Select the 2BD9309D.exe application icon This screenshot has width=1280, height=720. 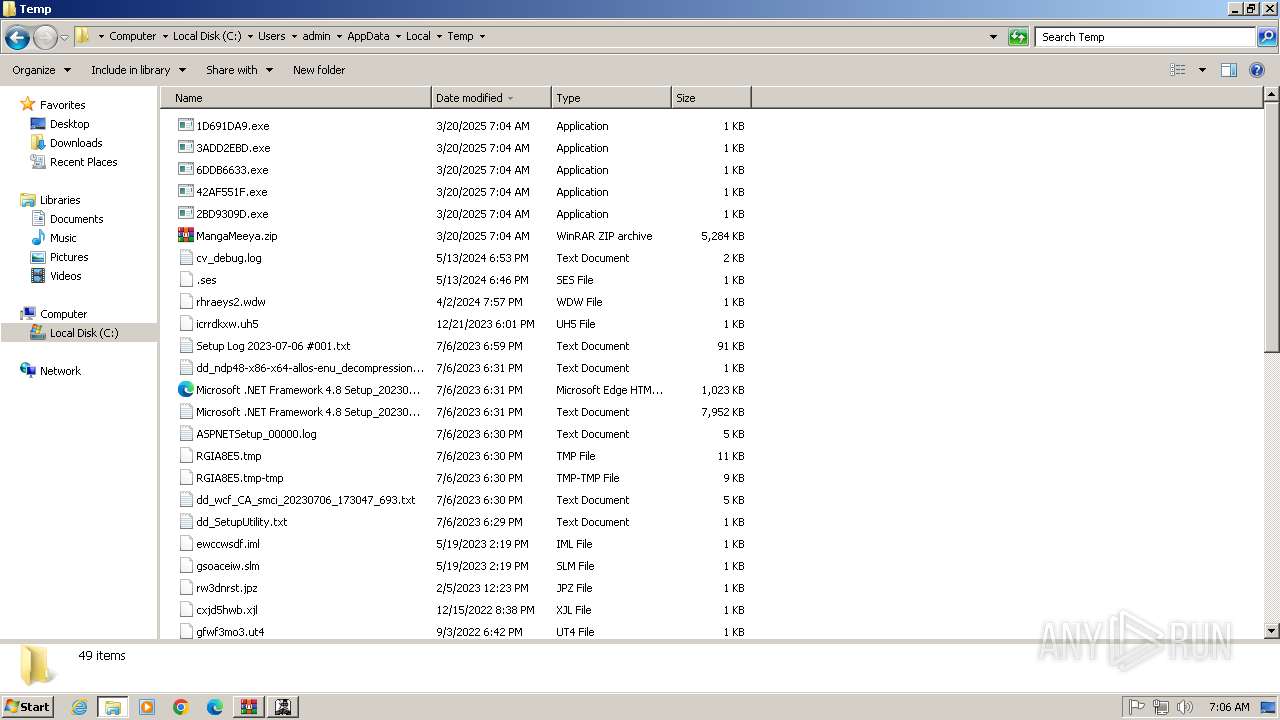pyautogui.click(x=186, y=214)
